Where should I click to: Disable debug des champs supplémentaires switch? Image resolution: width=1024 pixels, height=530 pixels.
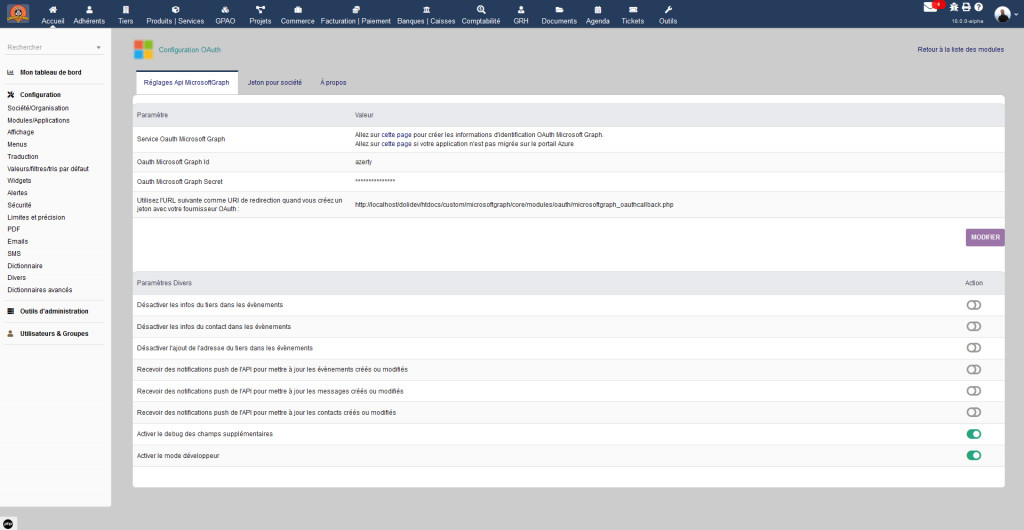(974, 434)
